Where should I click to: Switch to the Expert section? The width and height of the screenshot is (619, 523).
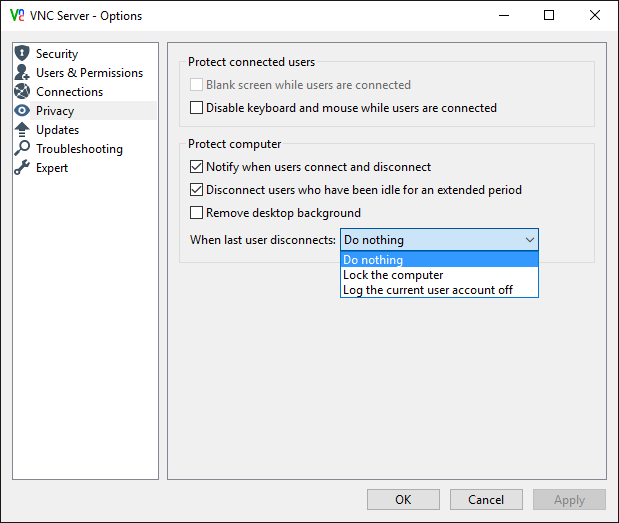point(52,168)
